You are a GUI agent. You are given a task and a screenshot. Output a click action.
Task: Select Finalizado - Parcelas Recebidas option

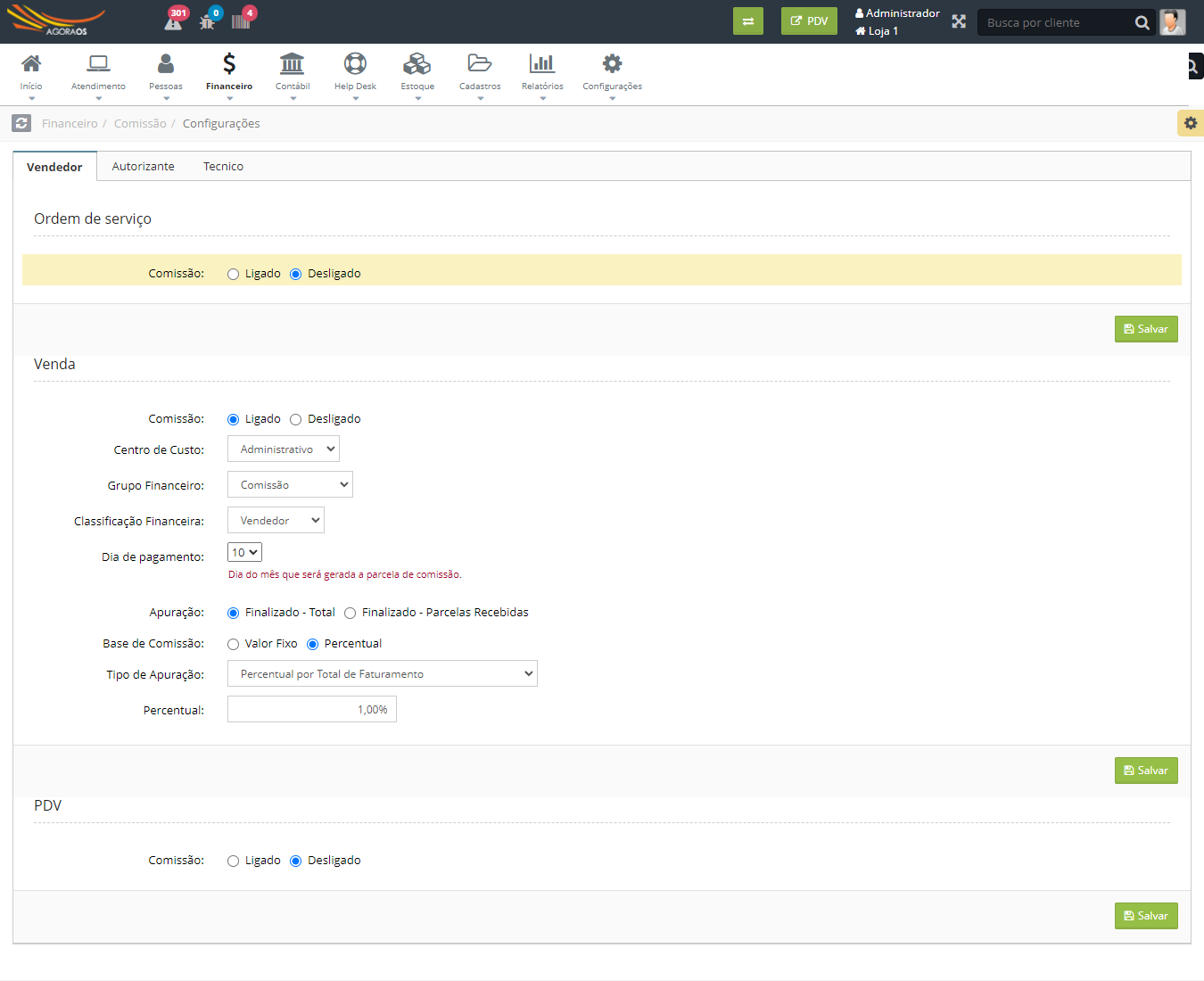click(x=350, y=614)
